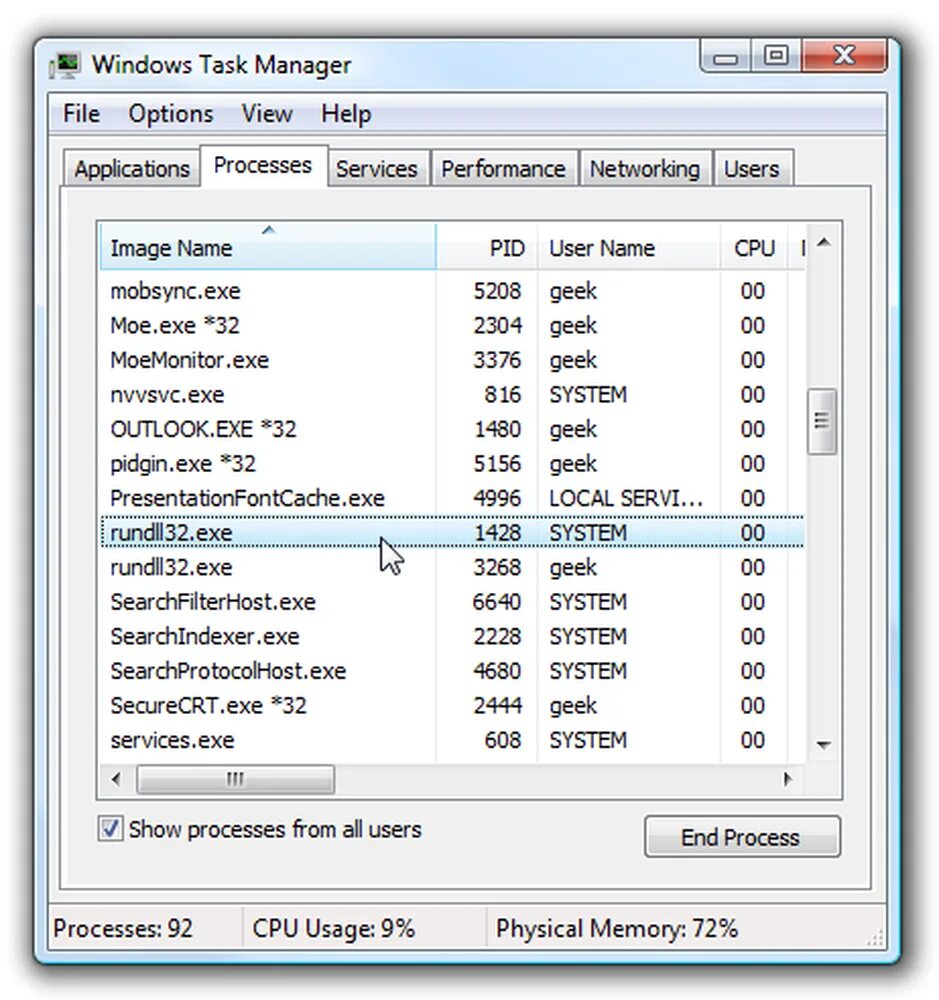Click the LOCAL SERVI... user name cell
This screenshot has height=1000, width=939.
626,498
